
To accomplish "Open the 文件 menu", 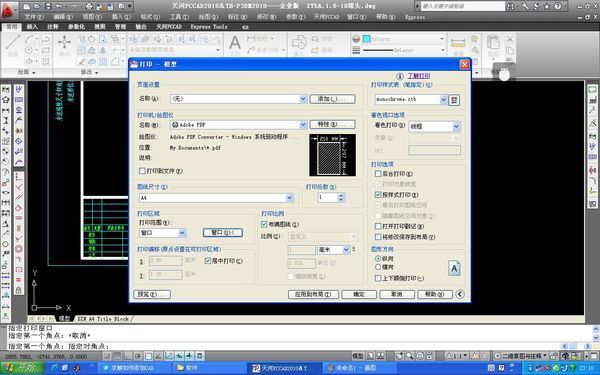I will pos(34,17).
